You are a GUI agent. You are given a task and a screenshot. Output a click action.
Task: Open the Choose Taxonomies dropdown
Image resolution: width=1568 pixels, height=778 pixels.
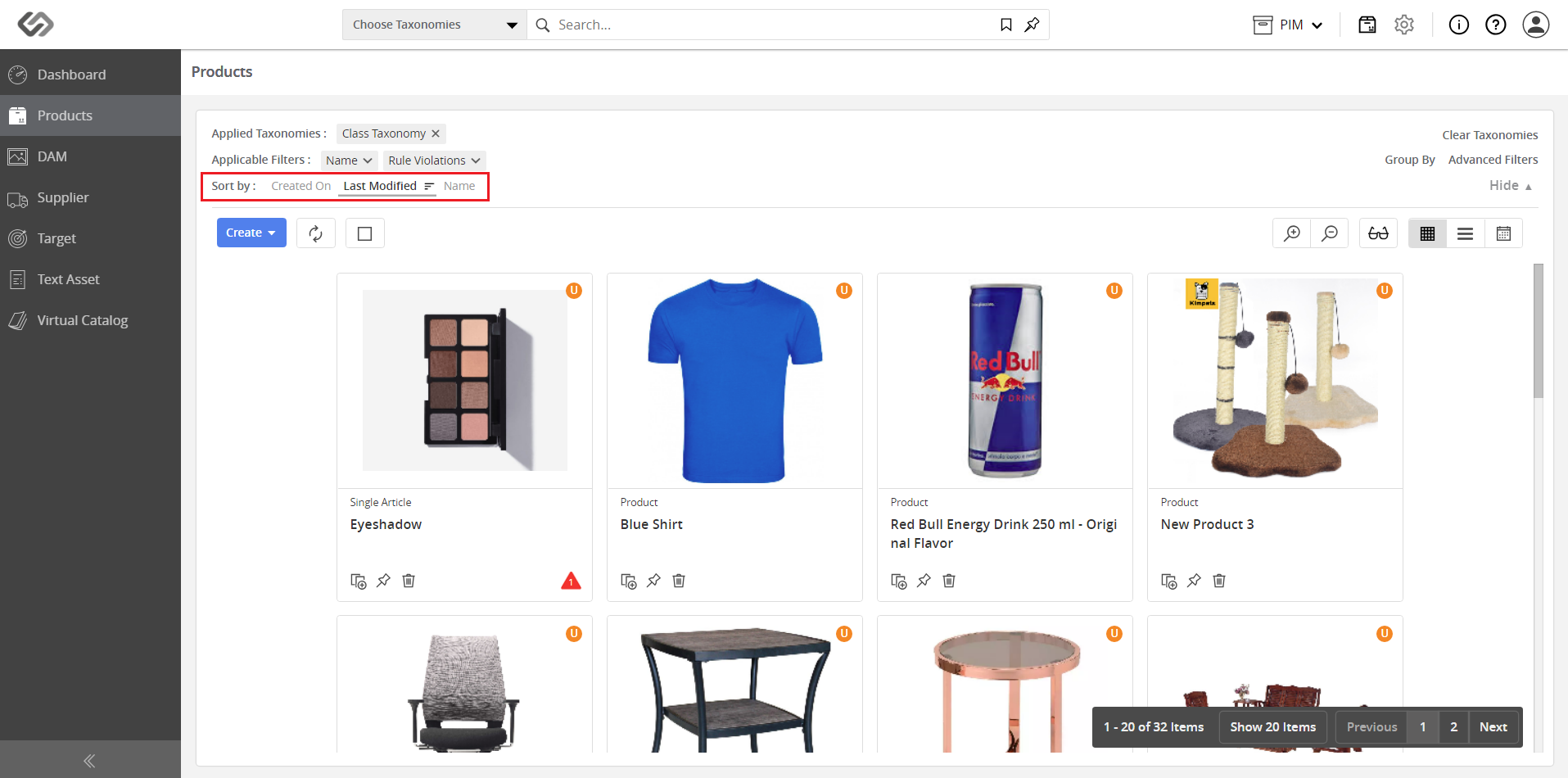[435, 25]
